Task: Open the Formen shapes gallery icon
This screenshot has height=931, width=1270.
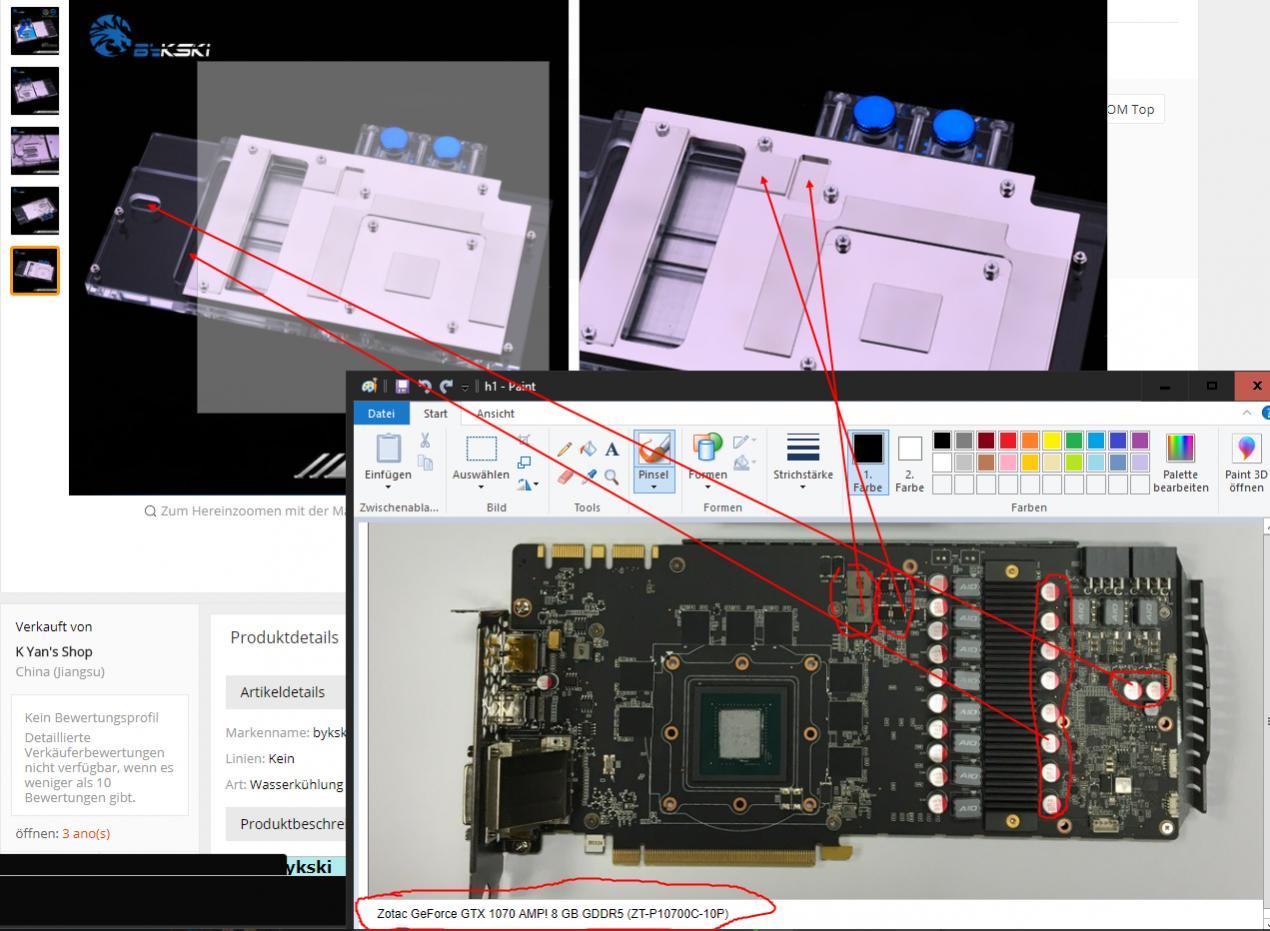Action: (x=708, y=448)
